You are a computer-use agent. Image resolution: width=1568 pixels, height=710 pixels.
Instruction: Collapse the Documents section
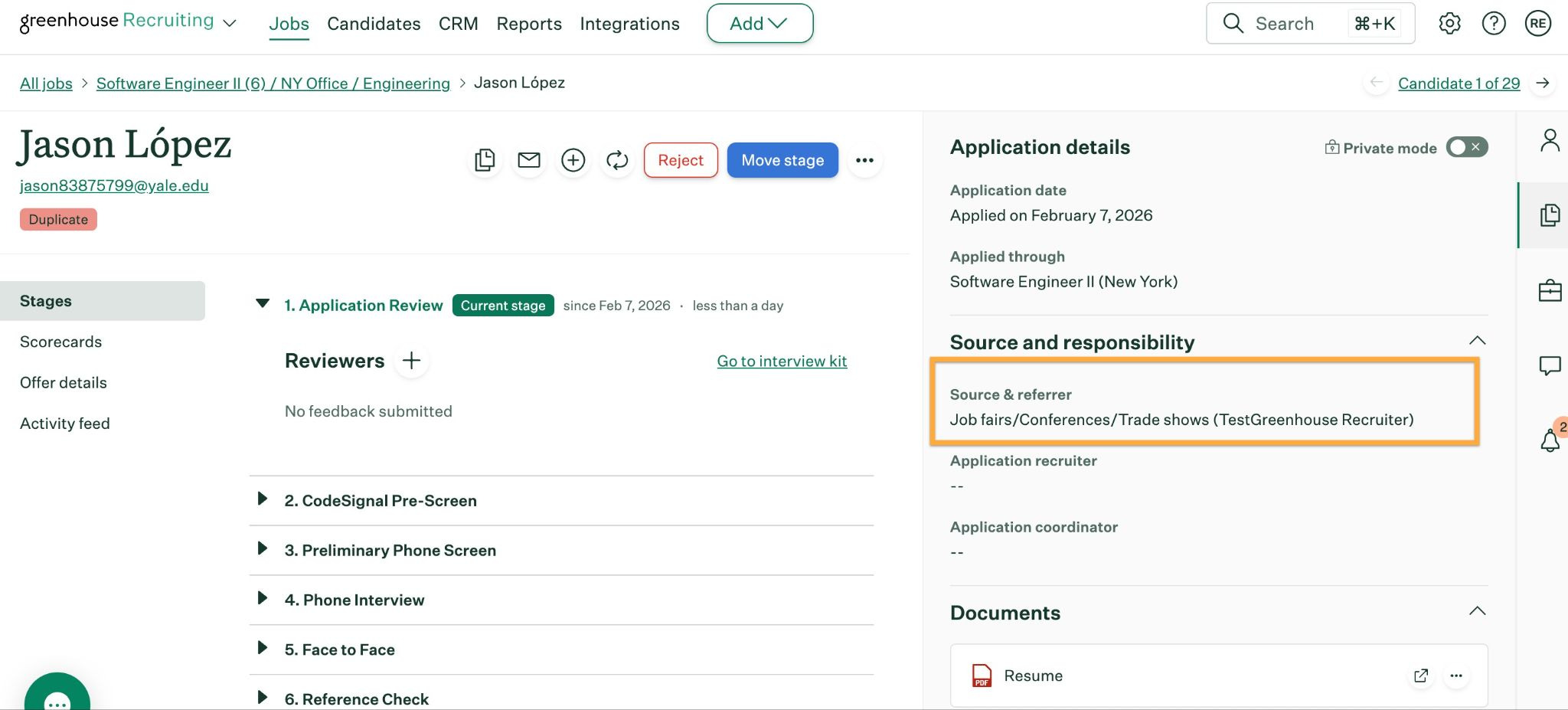pyautogui.click(x=1478, y=611)
